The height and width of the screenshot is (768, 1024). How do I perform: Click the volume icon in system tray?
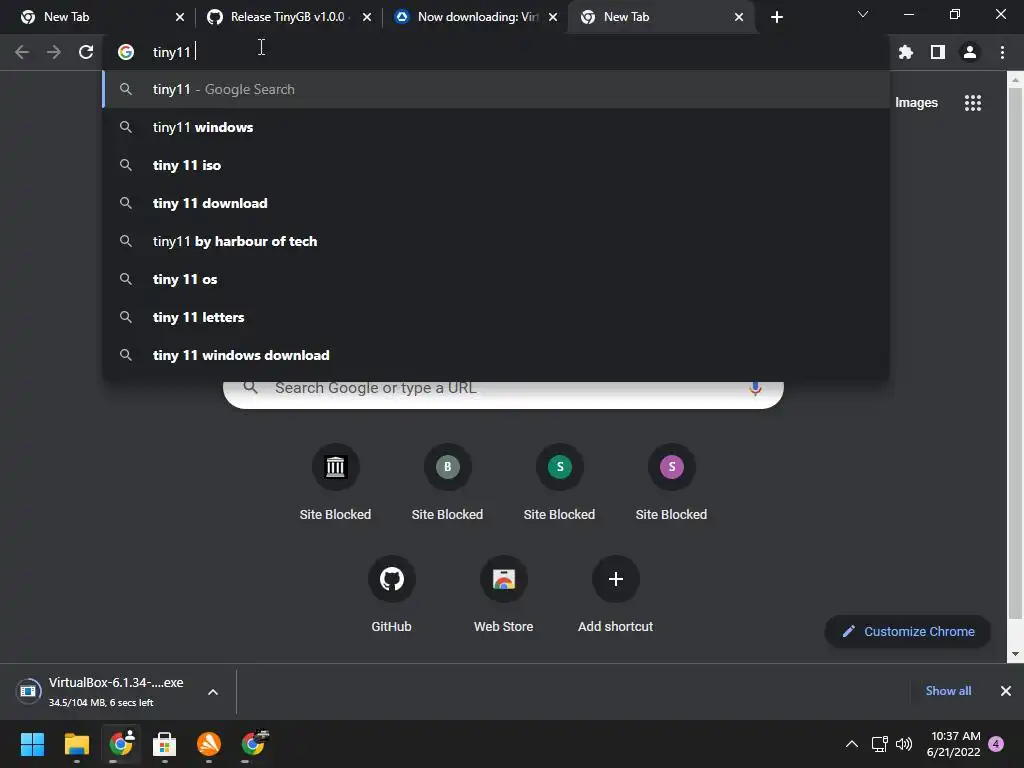[x=904, y=744]
